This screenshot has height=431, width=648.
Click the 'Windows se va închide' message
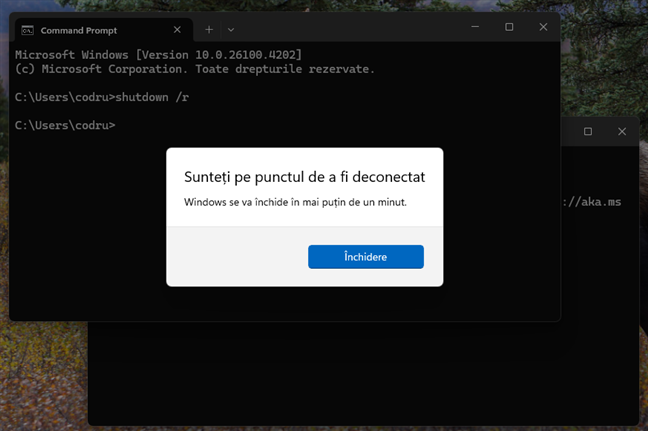(295, 202)
